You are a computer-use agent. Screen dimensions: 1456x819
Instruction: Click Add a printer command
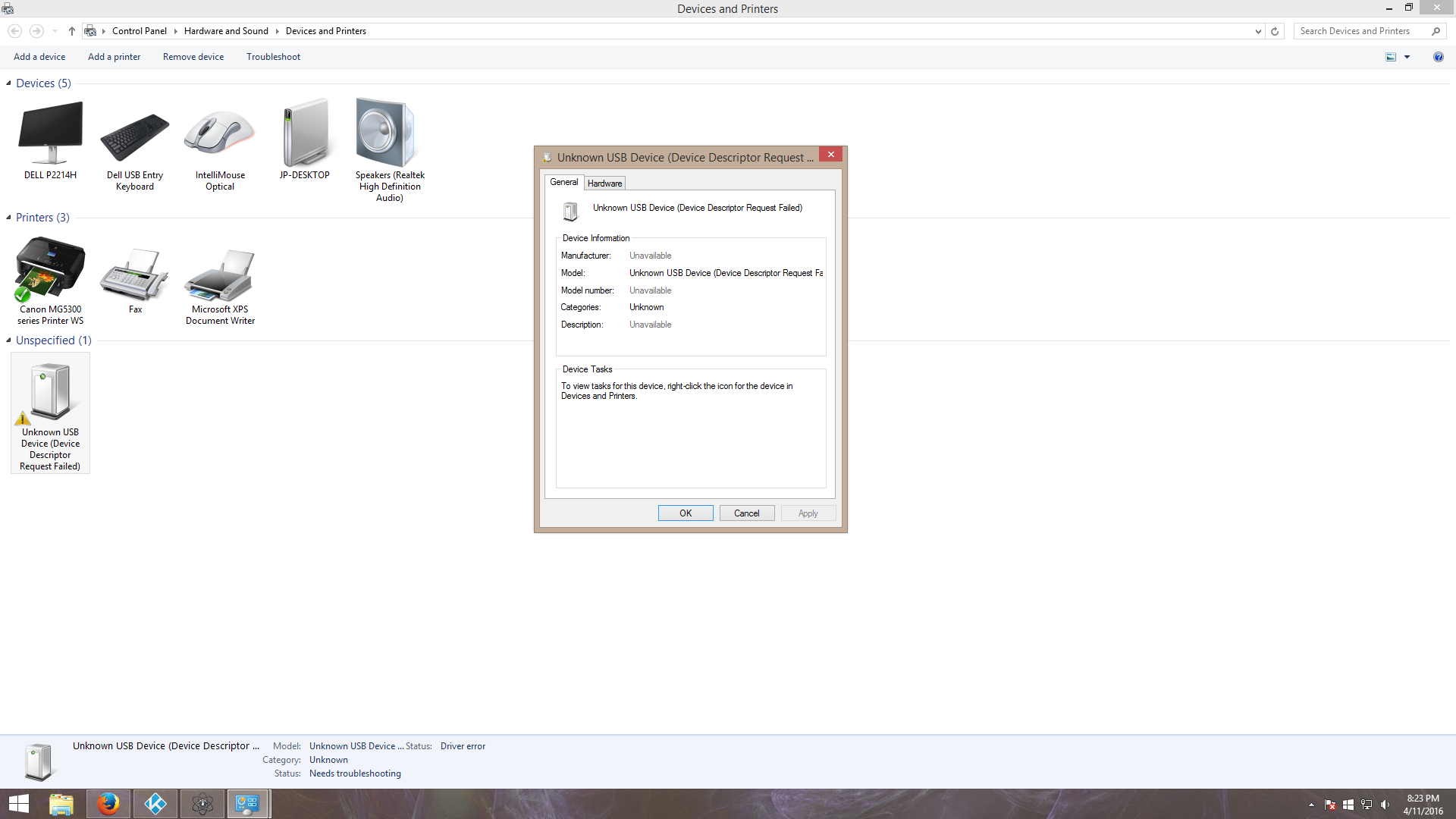pyautogui.click(x=114, y=57)
